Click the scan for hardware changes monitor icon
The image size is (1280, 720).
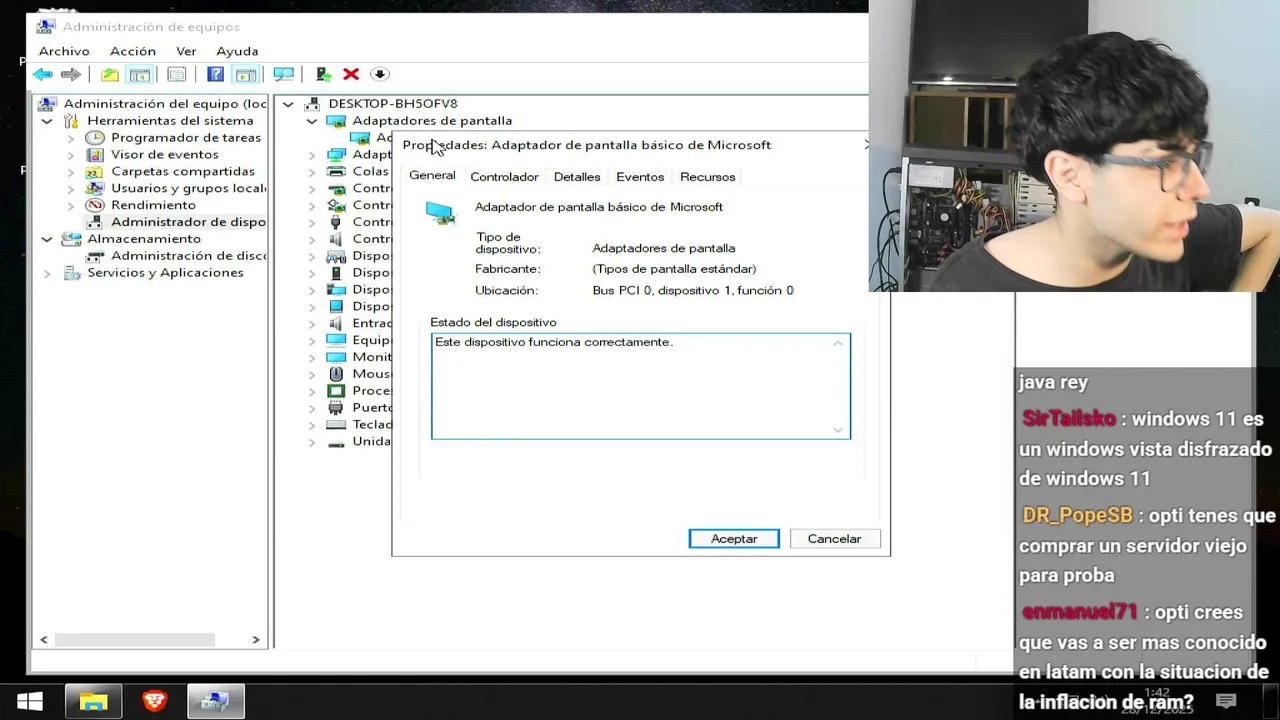pyautogui.click(x=284, y=74)
